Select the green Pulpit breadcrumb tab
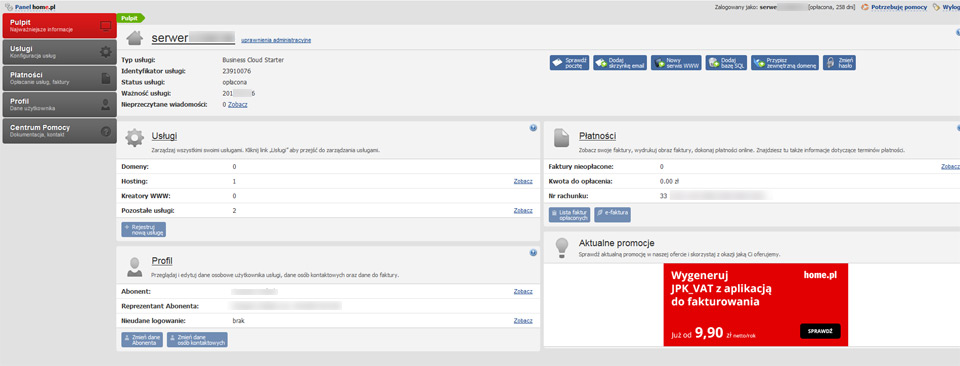 pyautogui.click(x=130, y=18)
